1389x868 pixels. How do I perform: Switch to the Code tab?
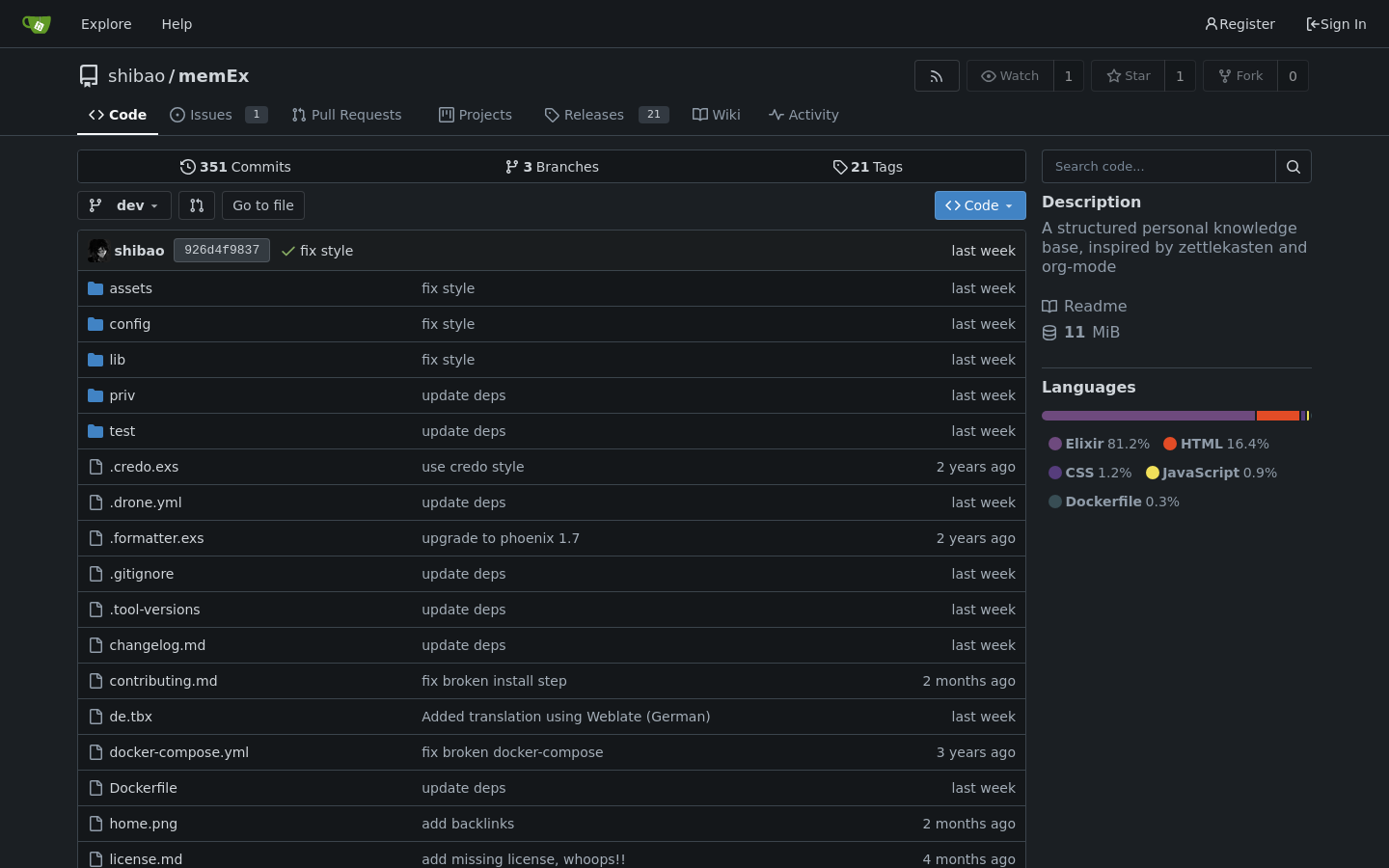(x=118, y=115)
